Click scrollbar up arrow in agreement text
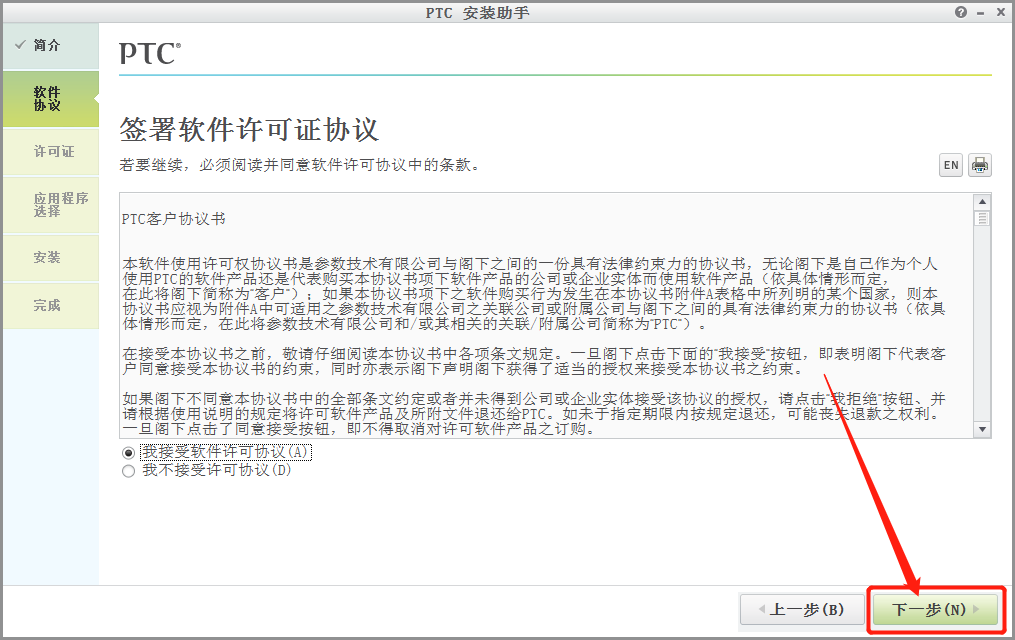 [982, 202]
